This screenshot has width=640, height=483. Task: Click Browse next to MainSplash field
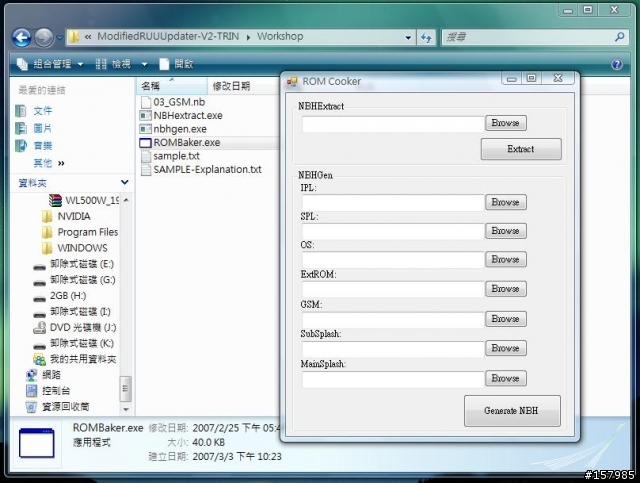point(506,378)
